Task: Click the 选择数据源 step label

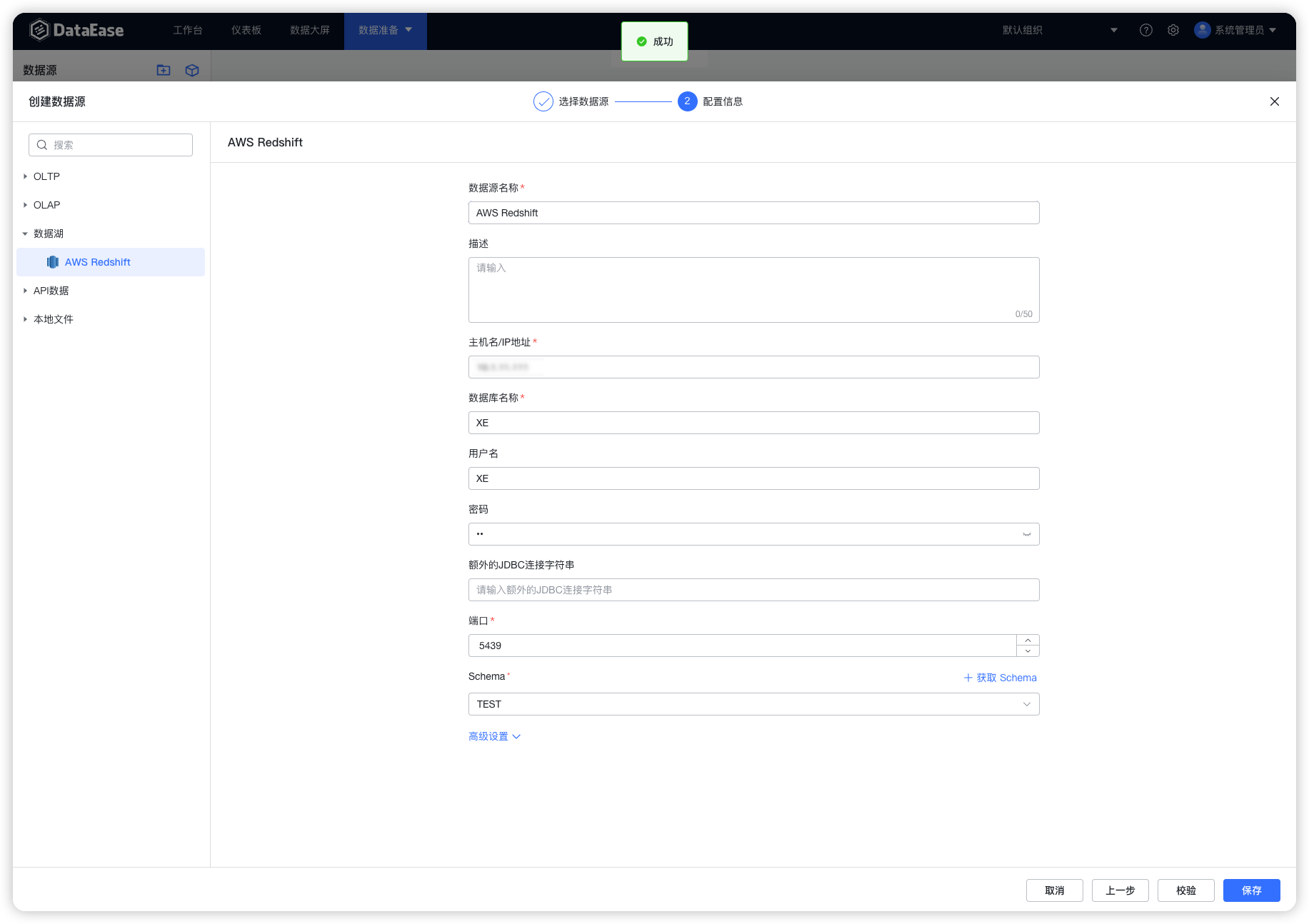Action: 583,101
